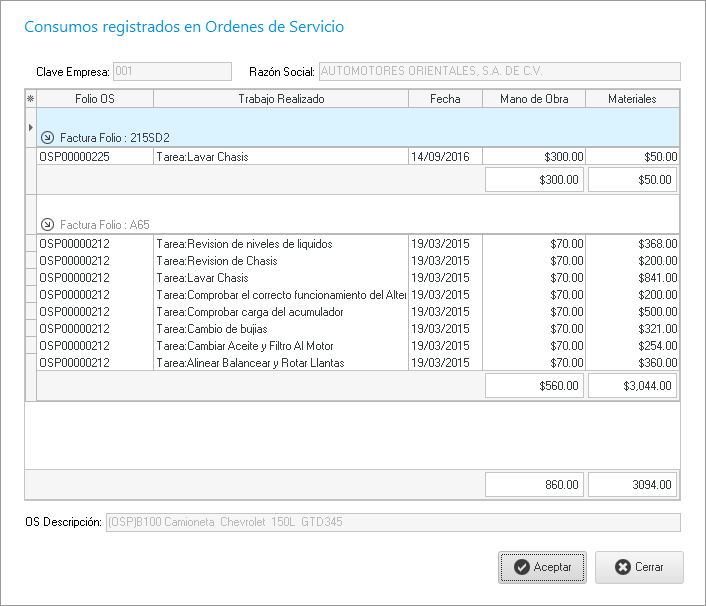Image resolution: width=706 pixels, height=606 pixels.
Task: Click the Cerrar button
Action: click(x=638, y=567)
